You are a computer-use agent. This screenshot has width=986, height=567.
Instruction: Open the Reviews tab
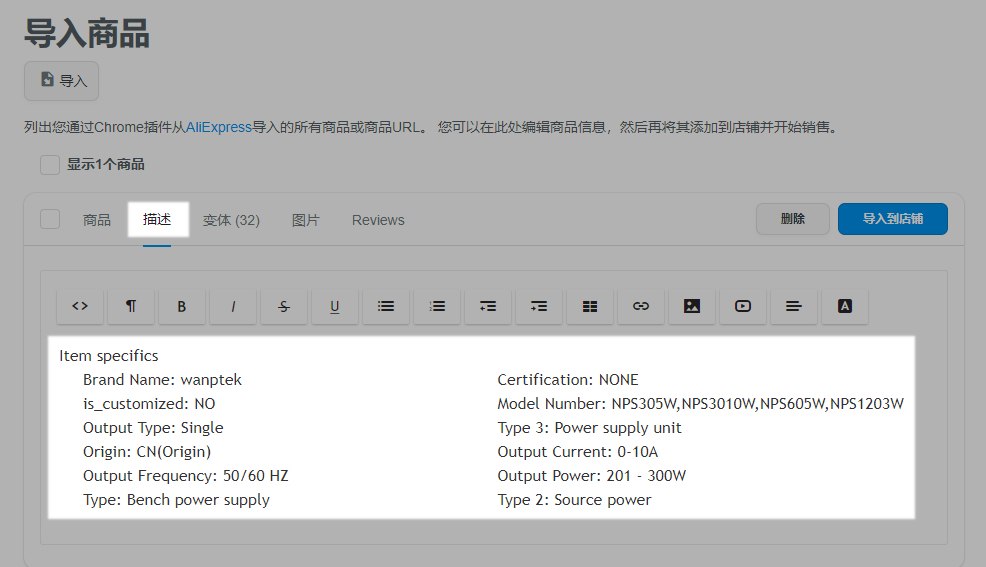378,220
